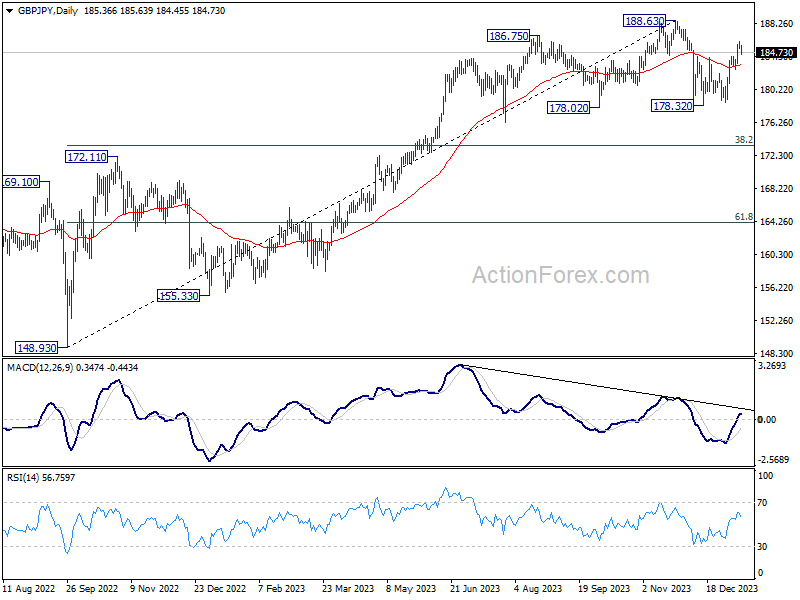Click the 186.750 price label

point(508,36)
